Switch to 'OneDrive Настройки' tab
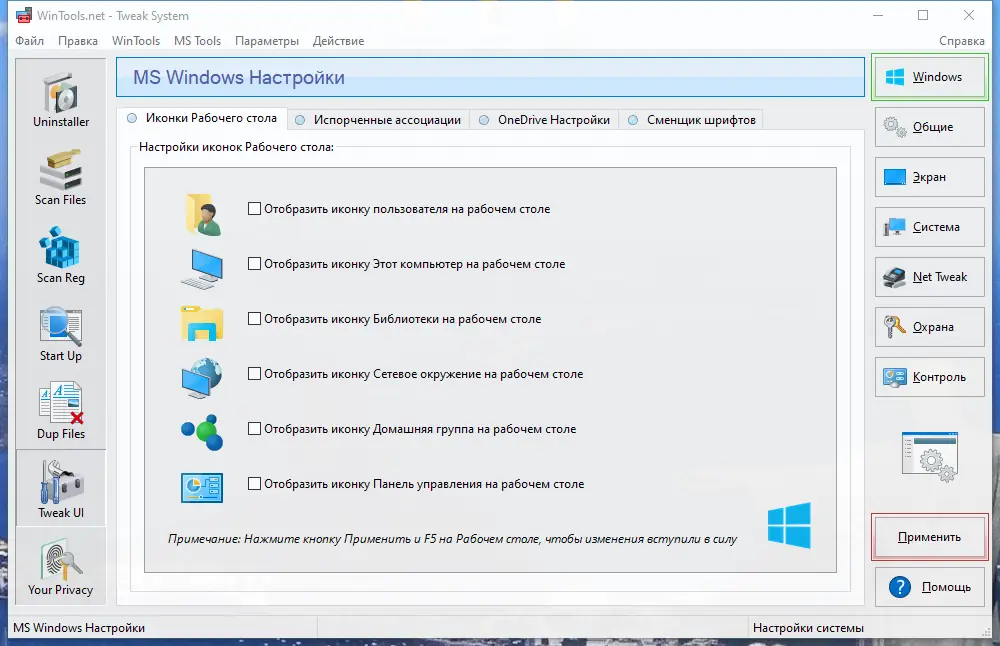The image size is (1000, 646). pyautogui.click(x=545, y=120)
